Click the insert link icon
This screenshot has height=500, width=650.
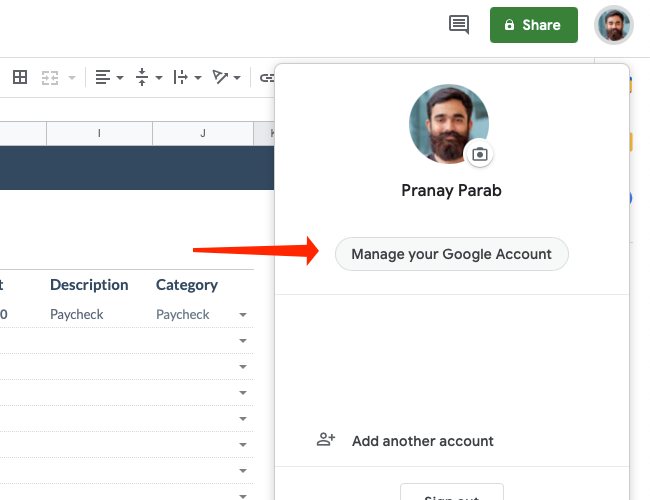pos(266,77)
